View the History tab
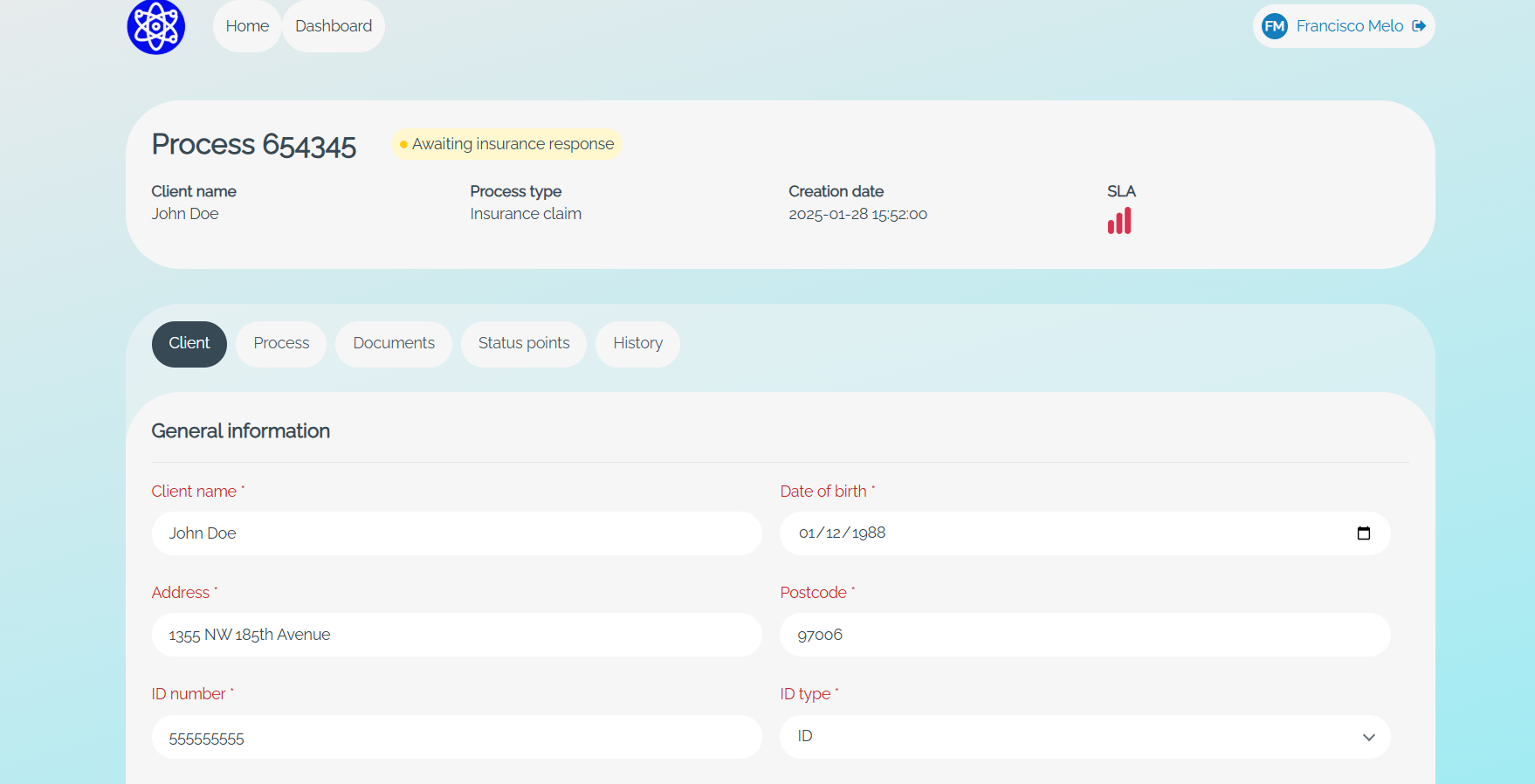Viewport: 1535px width, 784px height. (x=637, y=344)
